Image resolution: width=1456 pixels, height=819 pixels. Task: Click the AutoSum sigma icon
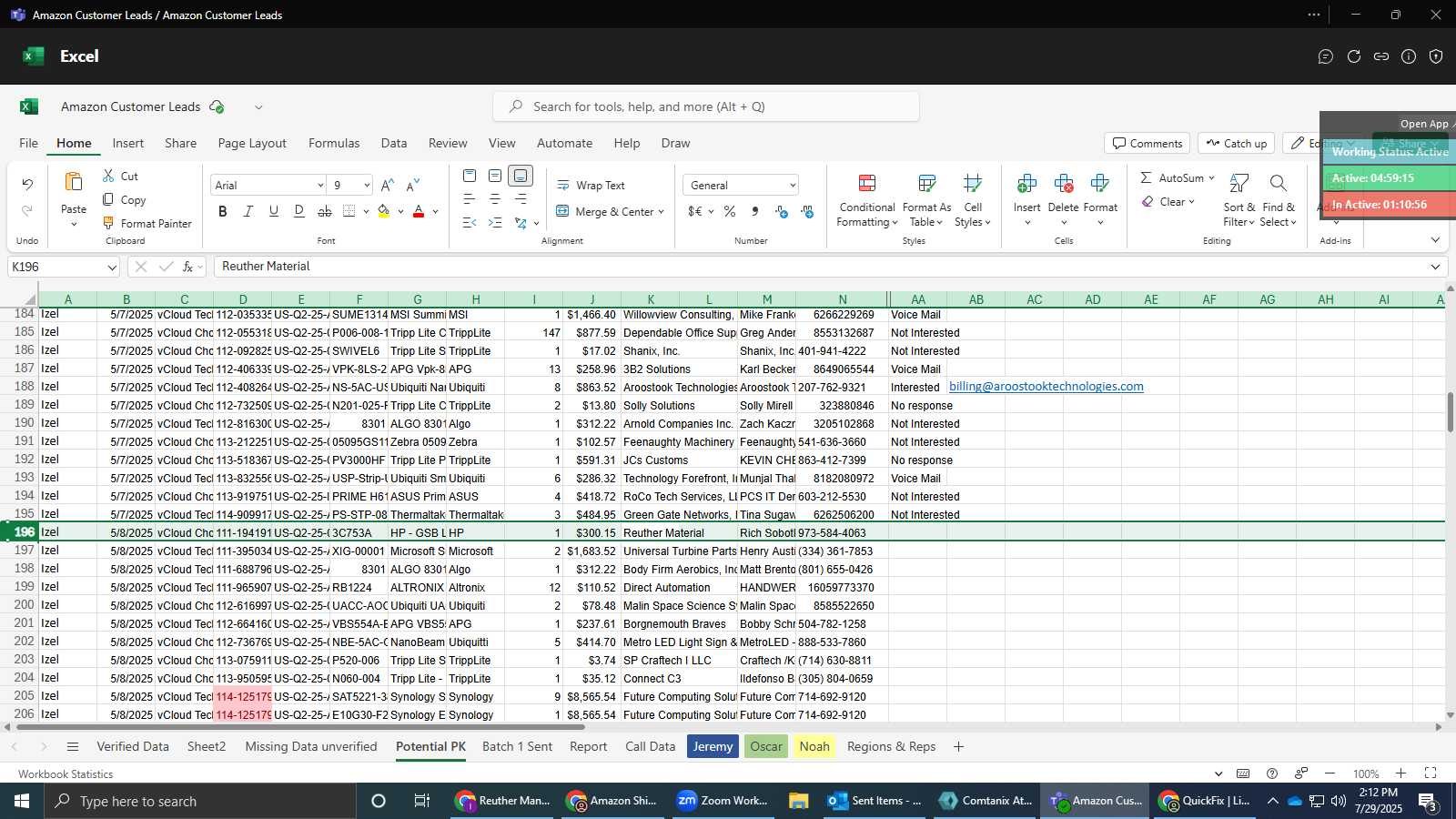coord(1146,177)
